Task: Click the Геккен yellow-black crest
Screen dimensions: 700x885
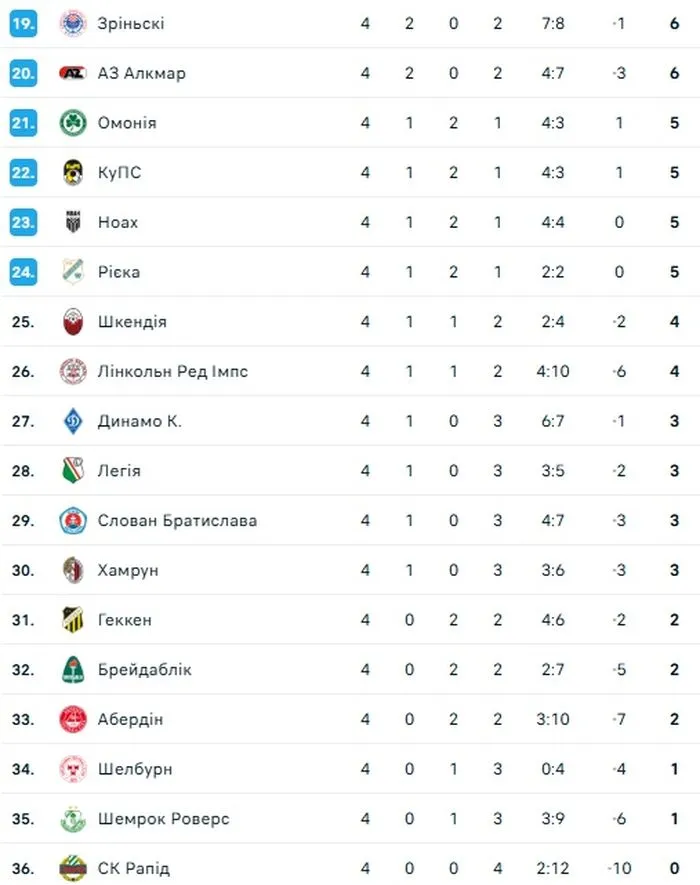Action: tap(72, 620)
